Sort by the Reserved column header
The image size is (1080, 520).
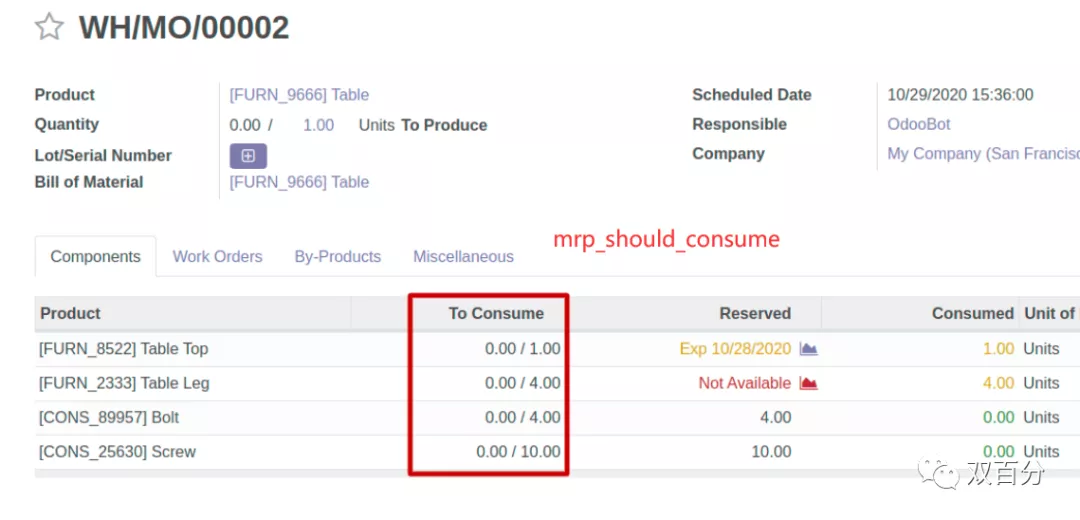coord(755,313)
